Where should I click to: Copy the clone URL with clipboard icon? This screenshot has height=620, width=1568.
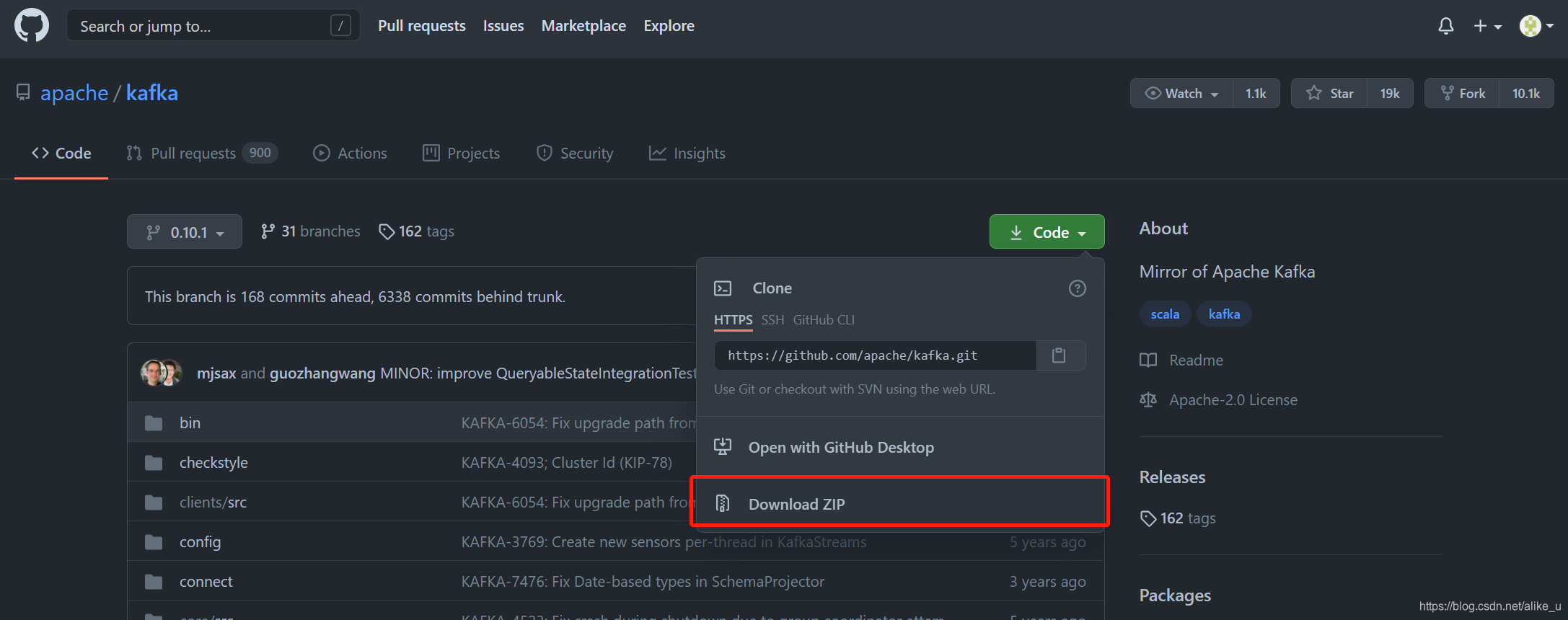tap(1059, 355)
